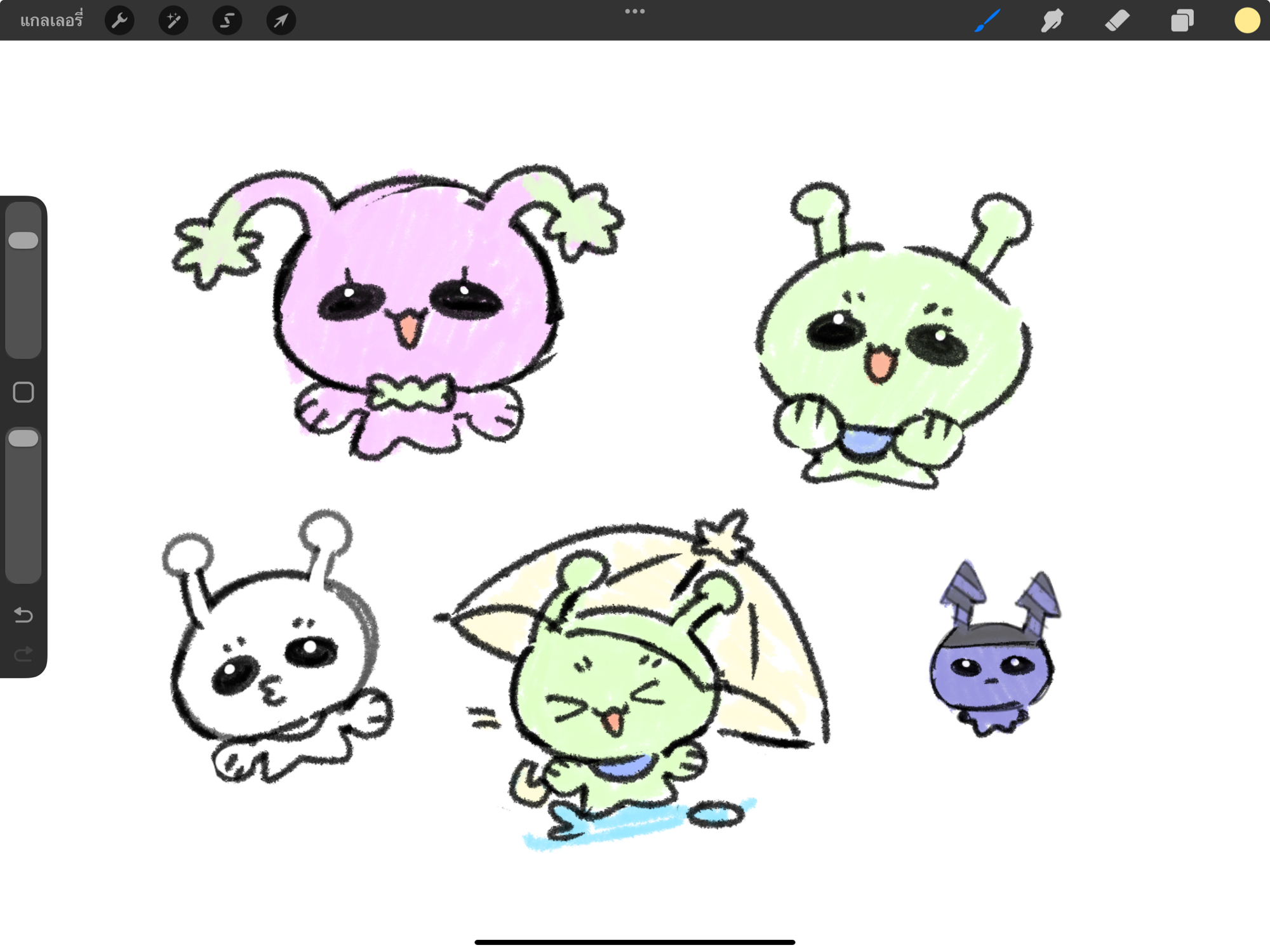Image resolution: width=1270 pixels, height=952 pixels.
Task: Tap the undo arrow in sidebar
Action: (23, 615)
